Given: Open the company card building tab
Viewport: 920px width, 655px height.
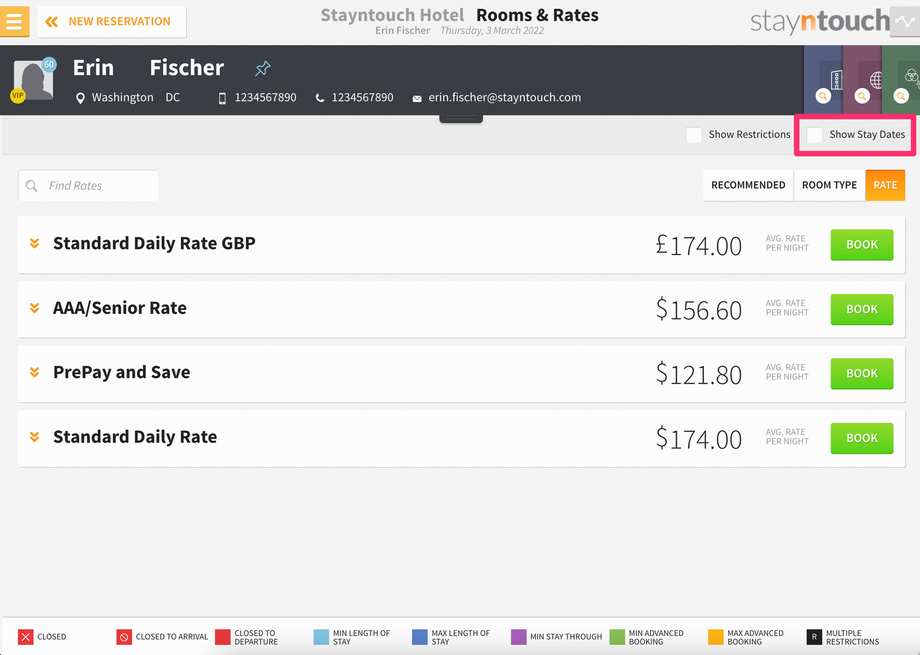Looking at the screenshot, I should [x=823, y=80].
